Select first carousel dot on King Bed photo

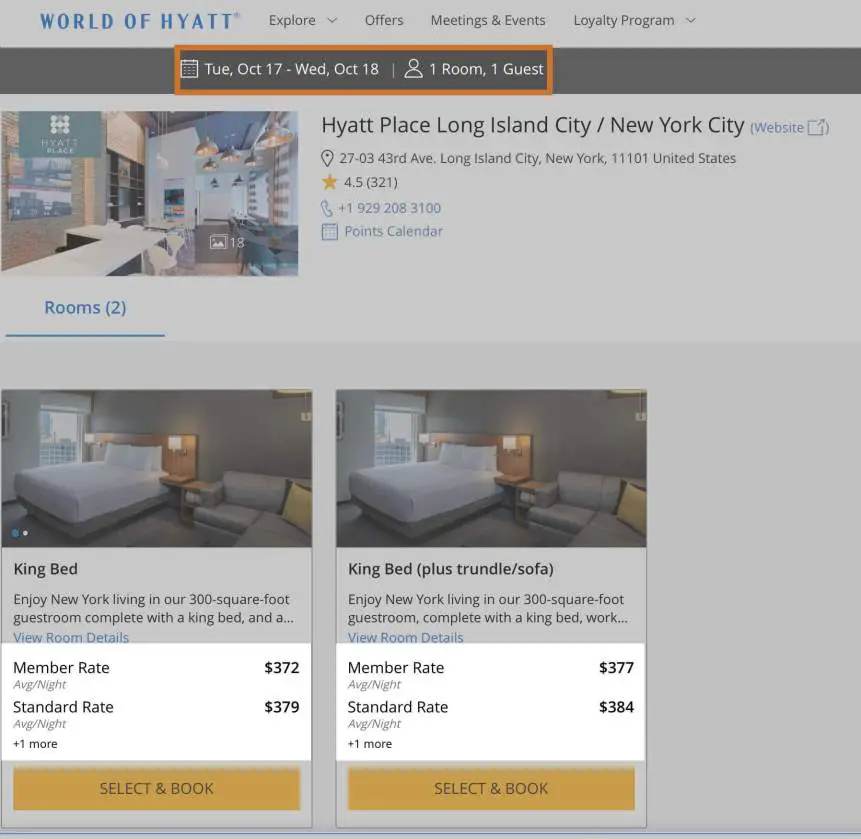tap(15, 533)
